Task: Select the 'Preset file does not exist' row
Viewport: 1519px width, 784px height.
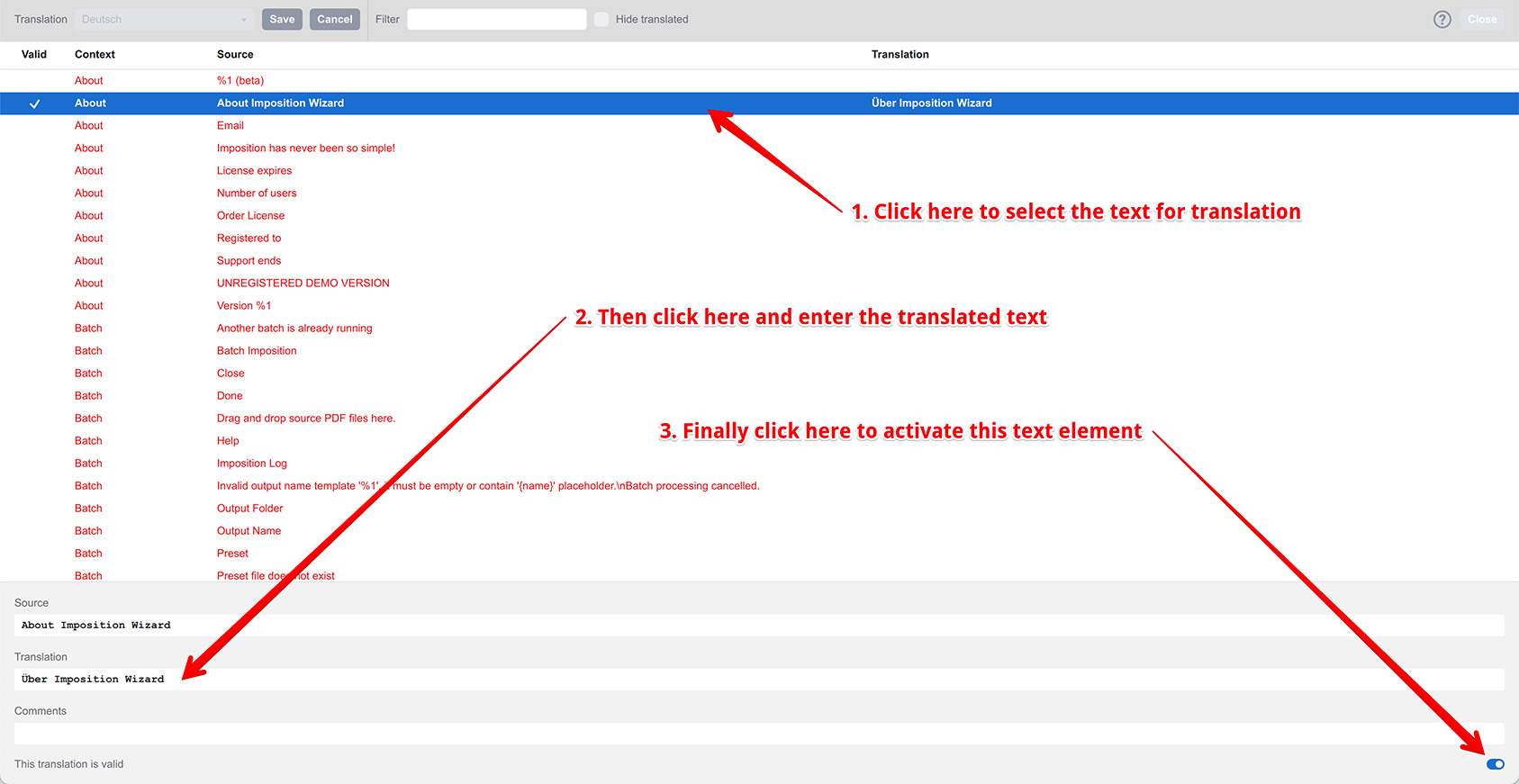Action: (x=759, y=574)
